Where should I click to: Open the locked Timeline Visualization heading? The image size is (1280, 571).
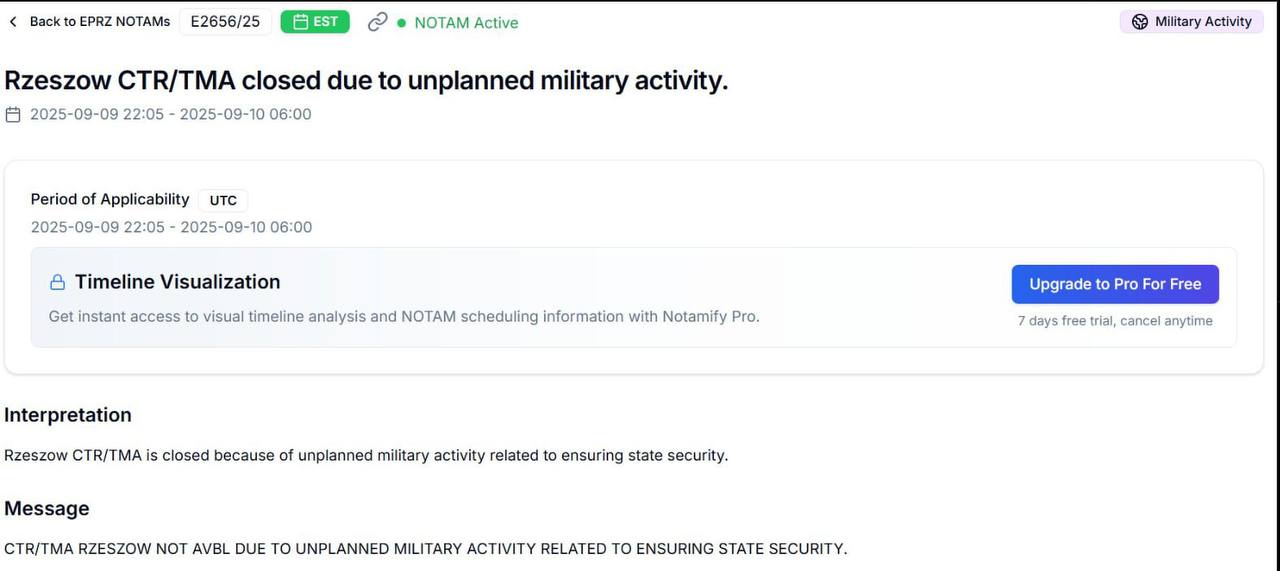(x=177, y=282)
